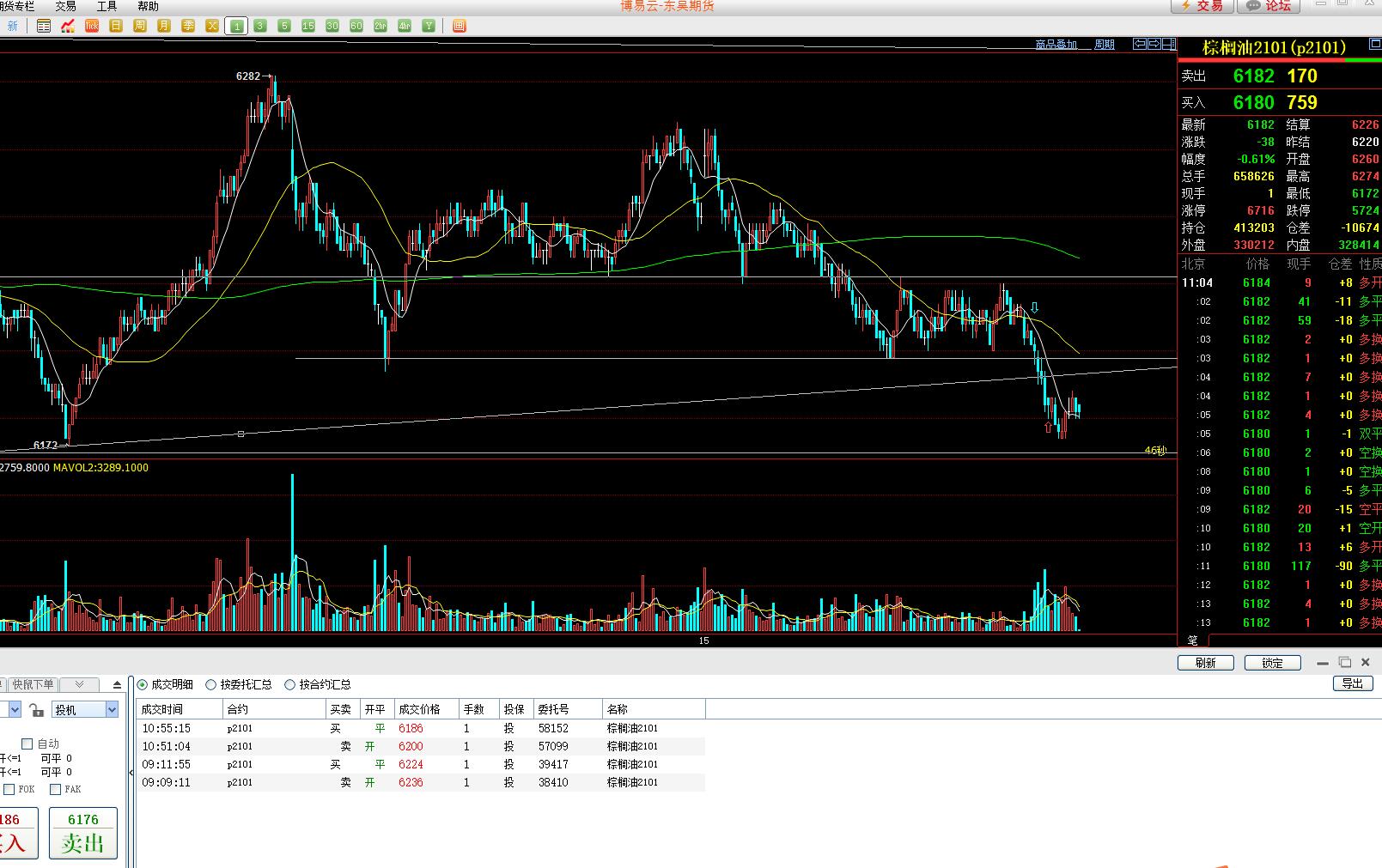Switch to Tick chart period
The height and width of the screenshot is (868, 1382).
[x=92, y=26]
